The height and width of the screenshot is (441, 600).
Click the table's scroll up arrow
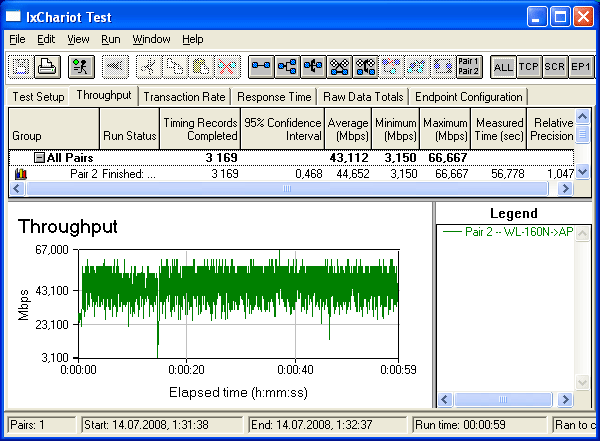(582, 117)
